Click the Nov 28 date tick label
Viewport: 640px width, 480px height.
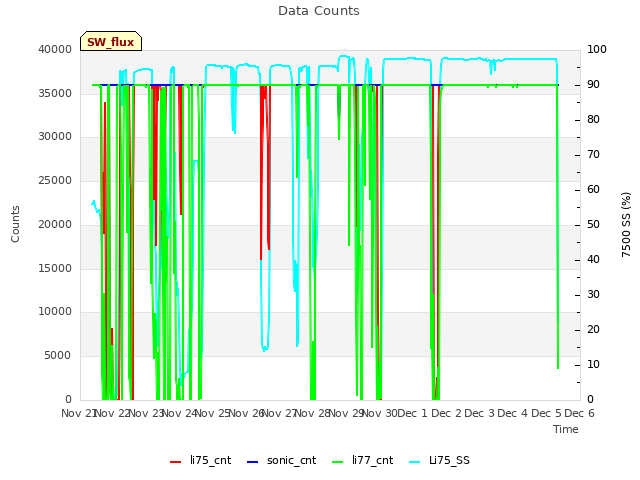click(x=313, y=413)
